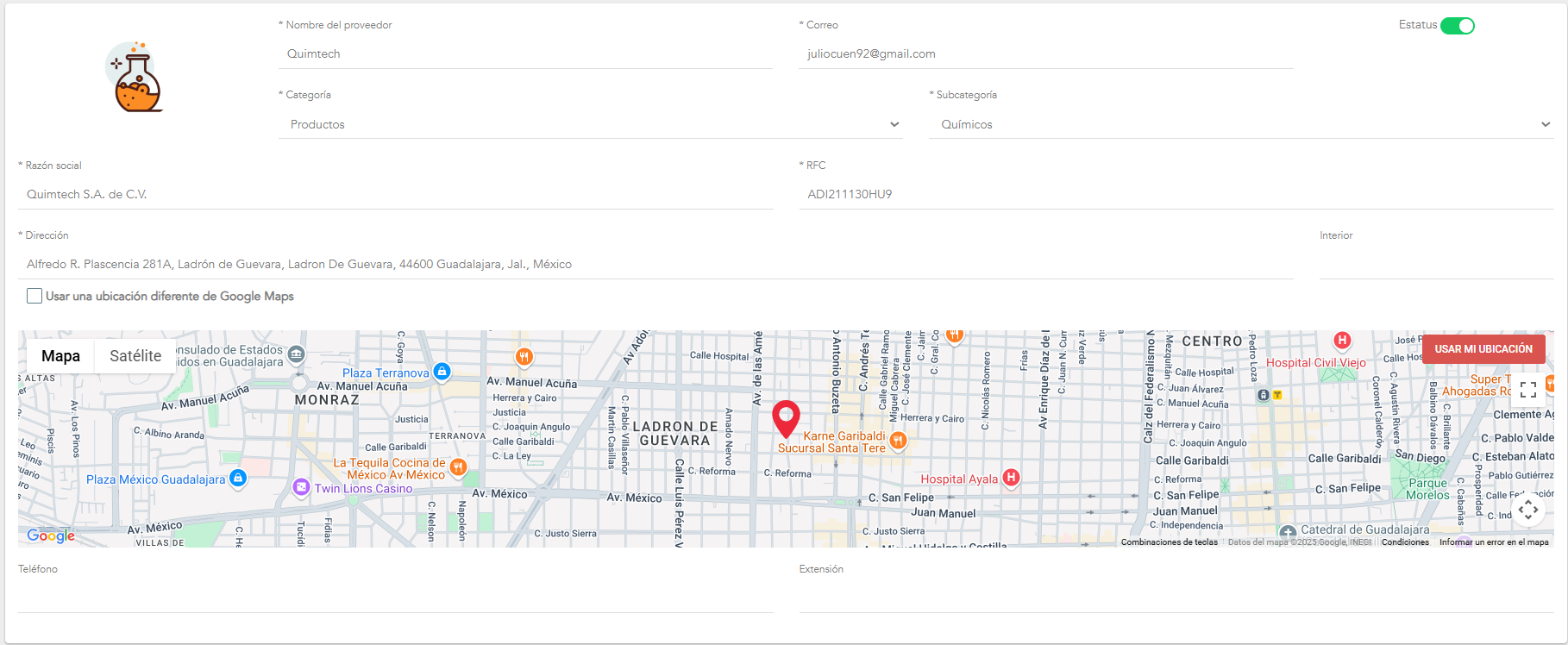
Task: Click the Plaza Terranova shopping icon
Action: (442, 372)
